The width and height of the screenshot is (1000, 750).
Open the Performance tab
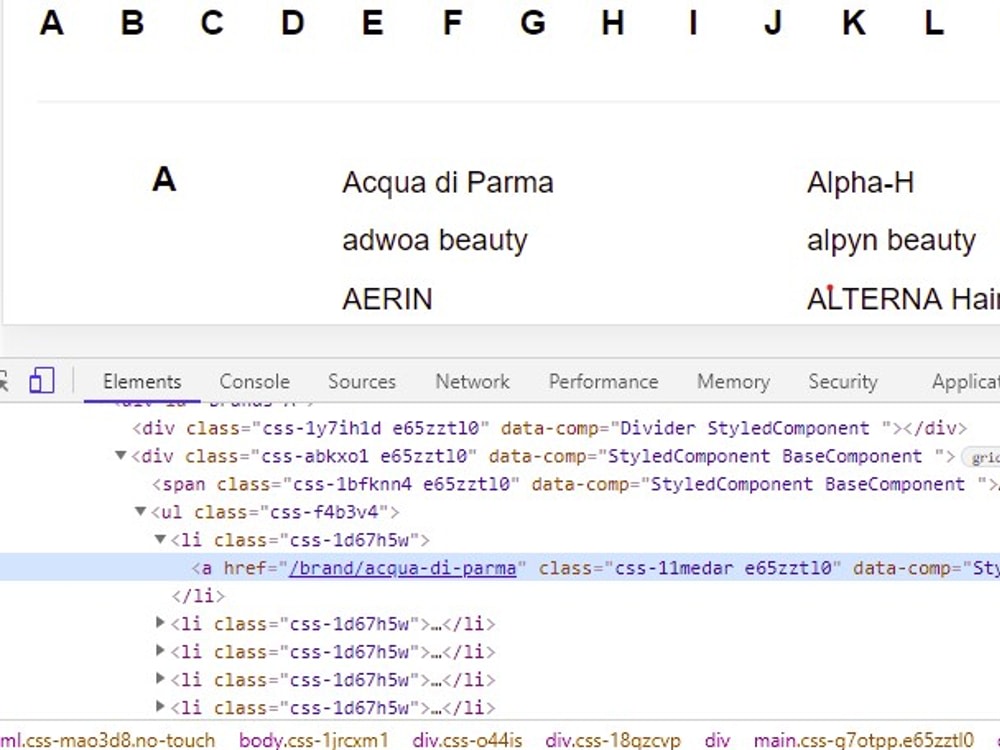point(603,381)
